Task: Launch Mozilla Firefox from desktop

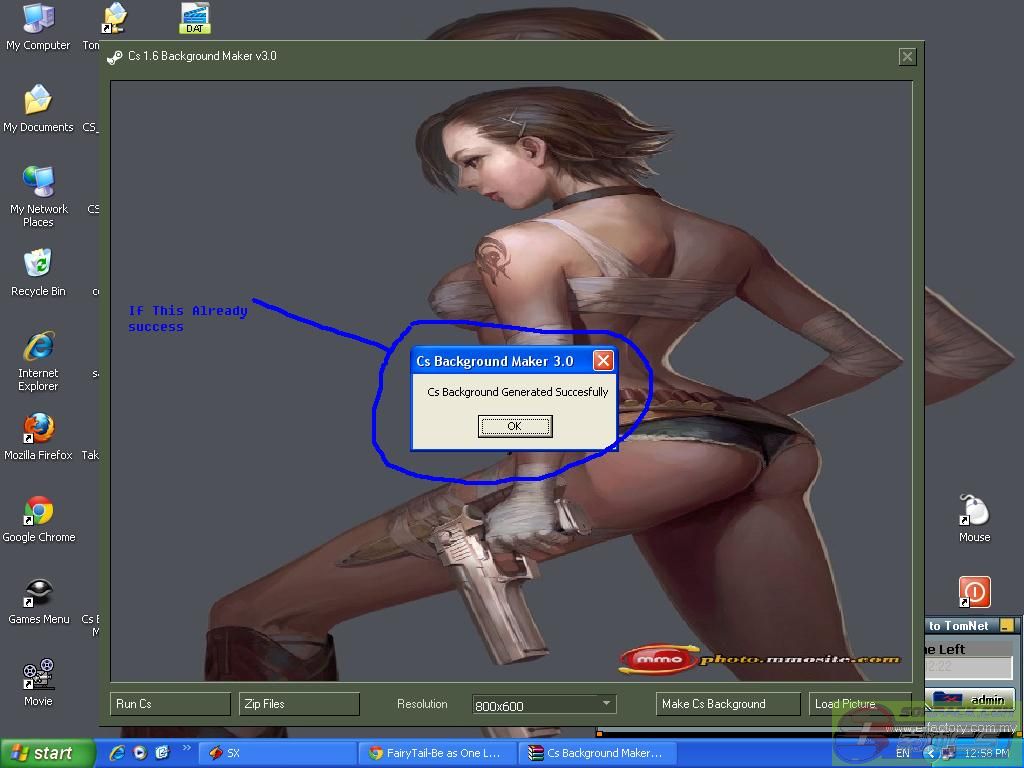Action: [x=38, y=429]
